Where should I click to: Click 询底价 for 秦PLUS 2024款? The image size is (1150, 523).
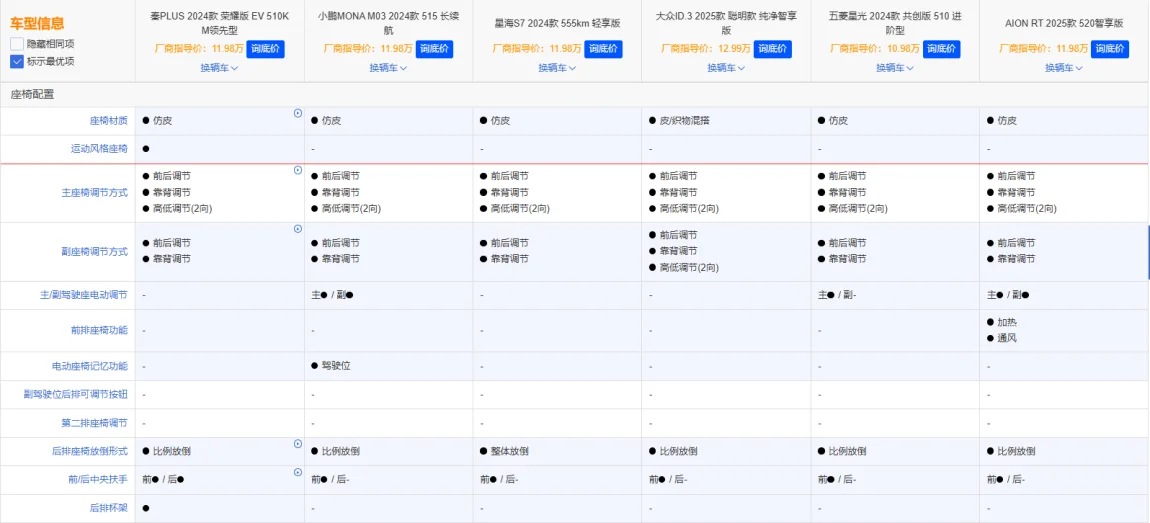tap(265, 49)
